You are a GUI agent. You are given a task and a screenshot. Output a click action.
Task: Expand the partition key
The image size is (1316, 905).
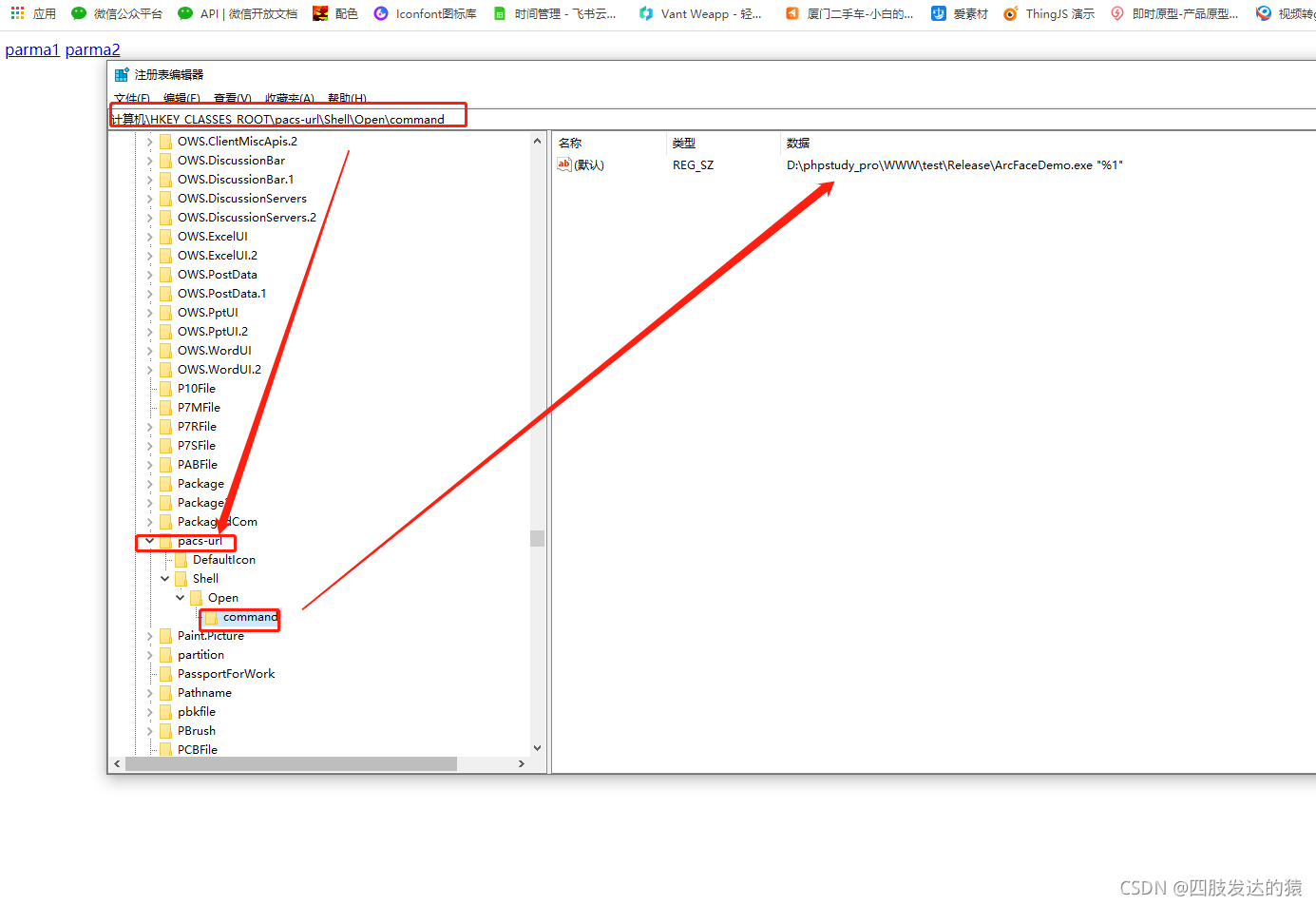pos(149,655)
